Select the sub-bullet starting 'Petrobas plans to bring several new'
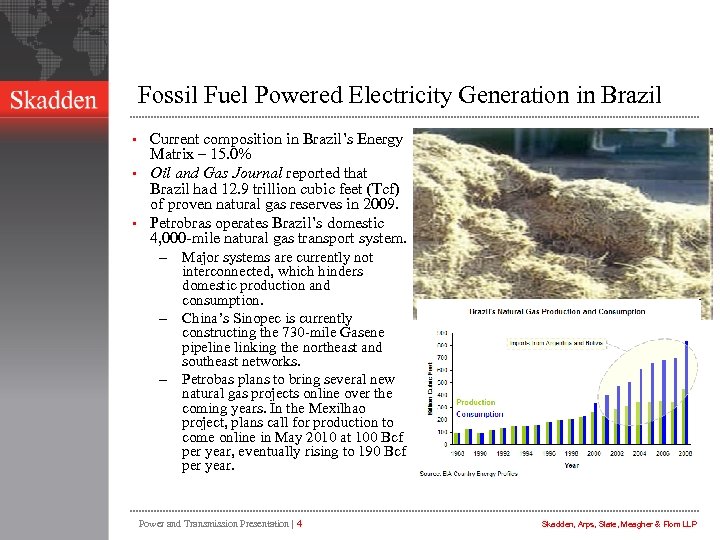The image size is (720, 540). pyautogui.click(x=294, y=422)
